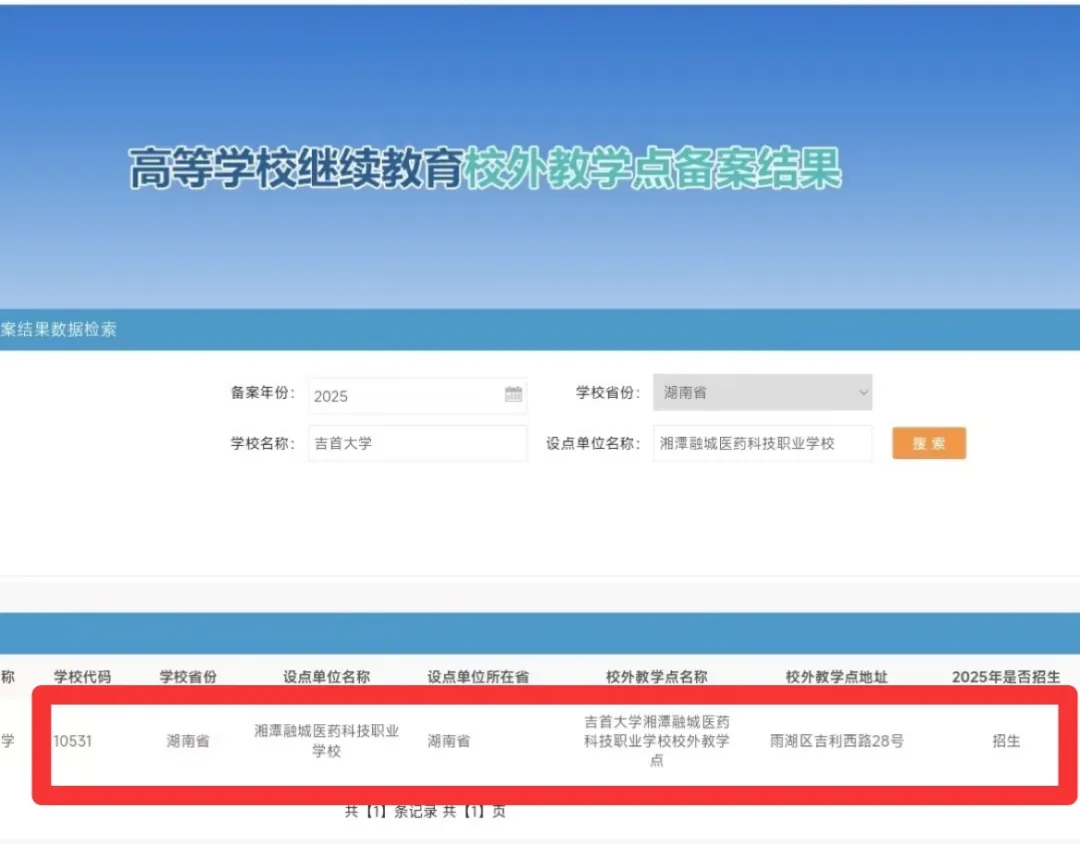
Task: Click the 学校省份 table column header
Action: (188, 677)
